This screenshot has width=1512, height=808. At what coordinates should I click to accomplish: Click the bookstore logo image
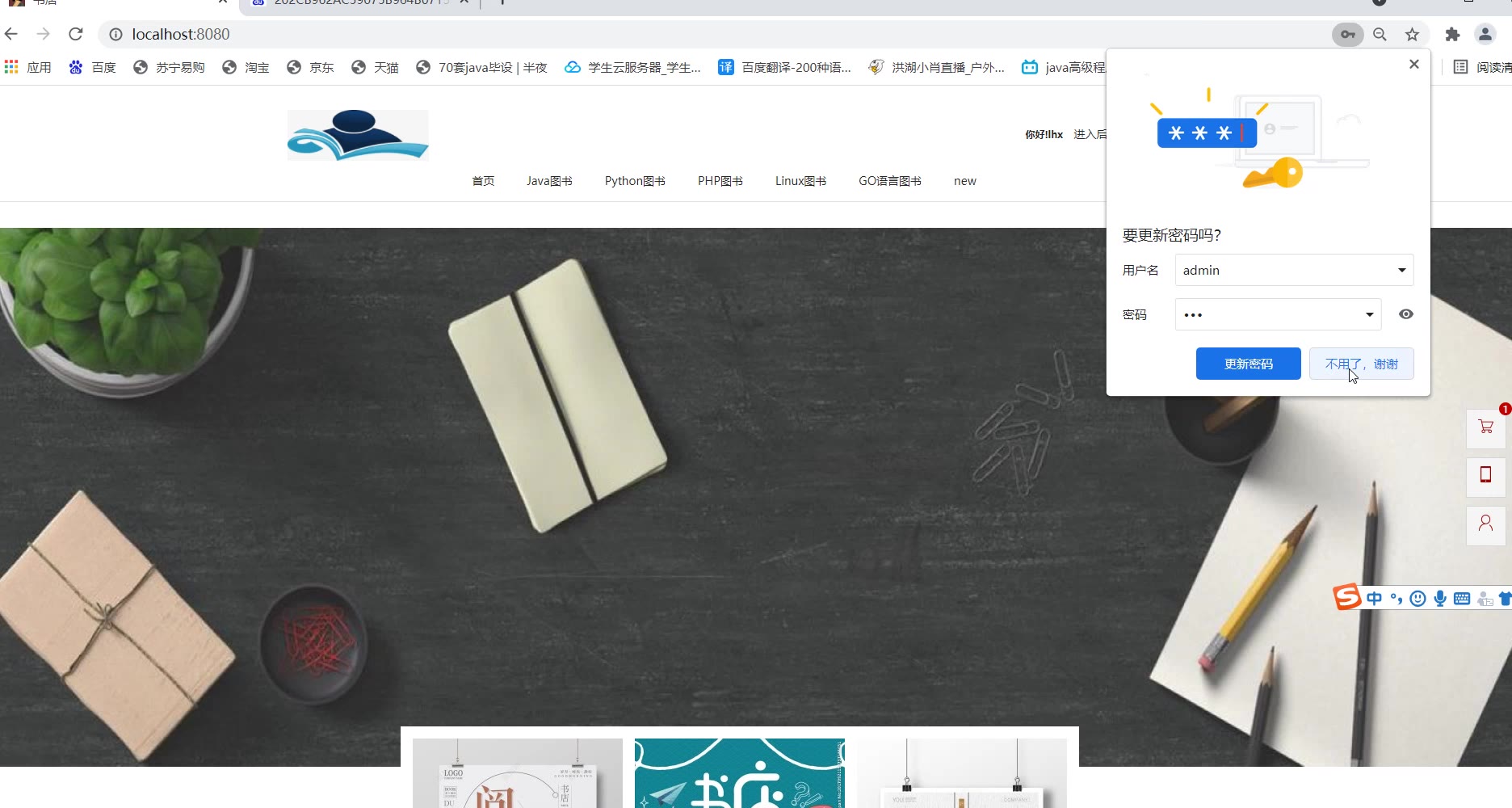pos(358,135)
